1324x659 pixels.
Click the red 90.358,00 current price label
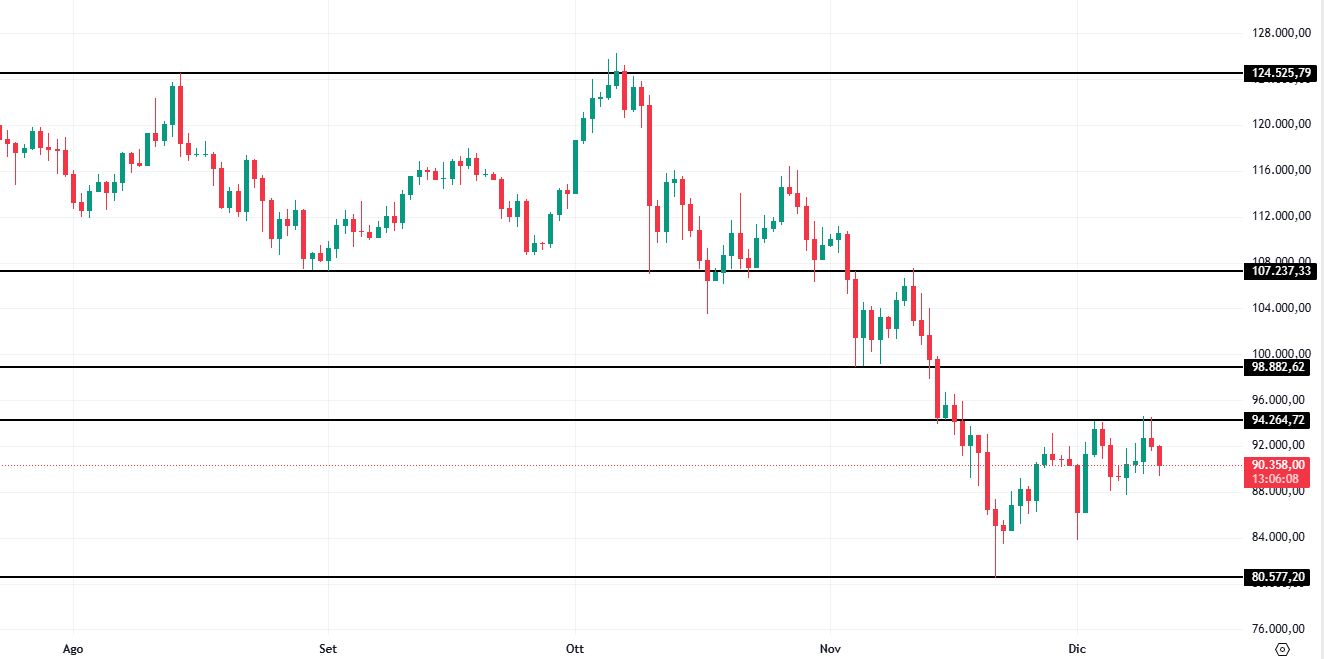click(1277, 465)
